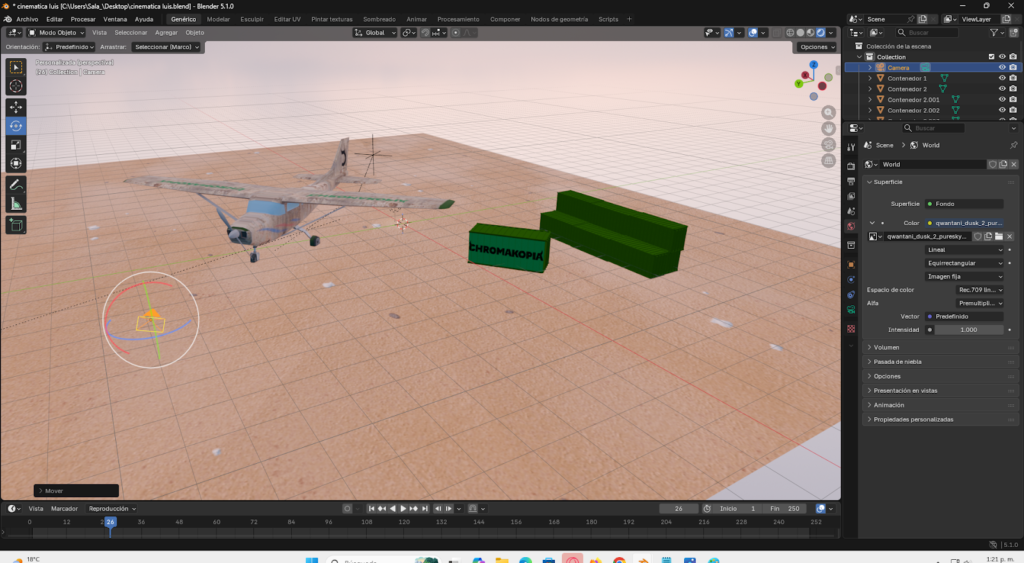
Task: Switch to solid viewport shading
Action: click(800, 33)
